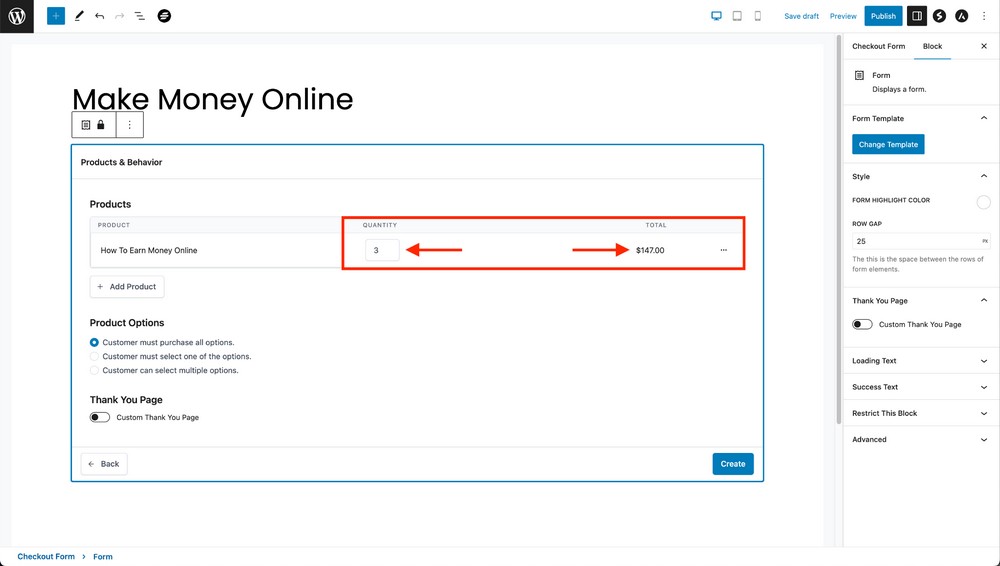The image size is (1000, 566).
Task: Toggle Custom Thank You Page in form
Action: click(x=99, y=417)
